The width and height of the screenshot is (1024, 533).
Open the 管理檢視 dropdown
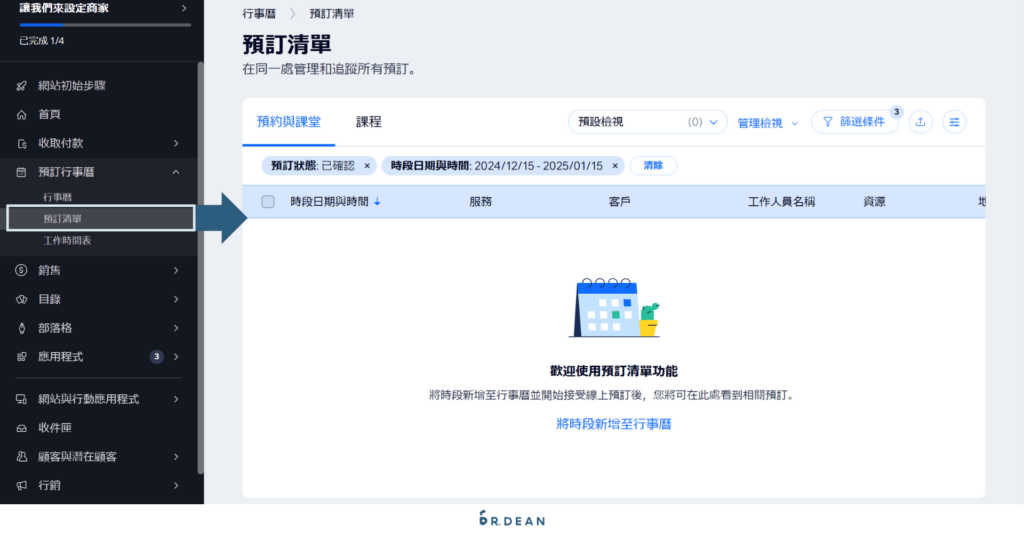click(767, 123)
